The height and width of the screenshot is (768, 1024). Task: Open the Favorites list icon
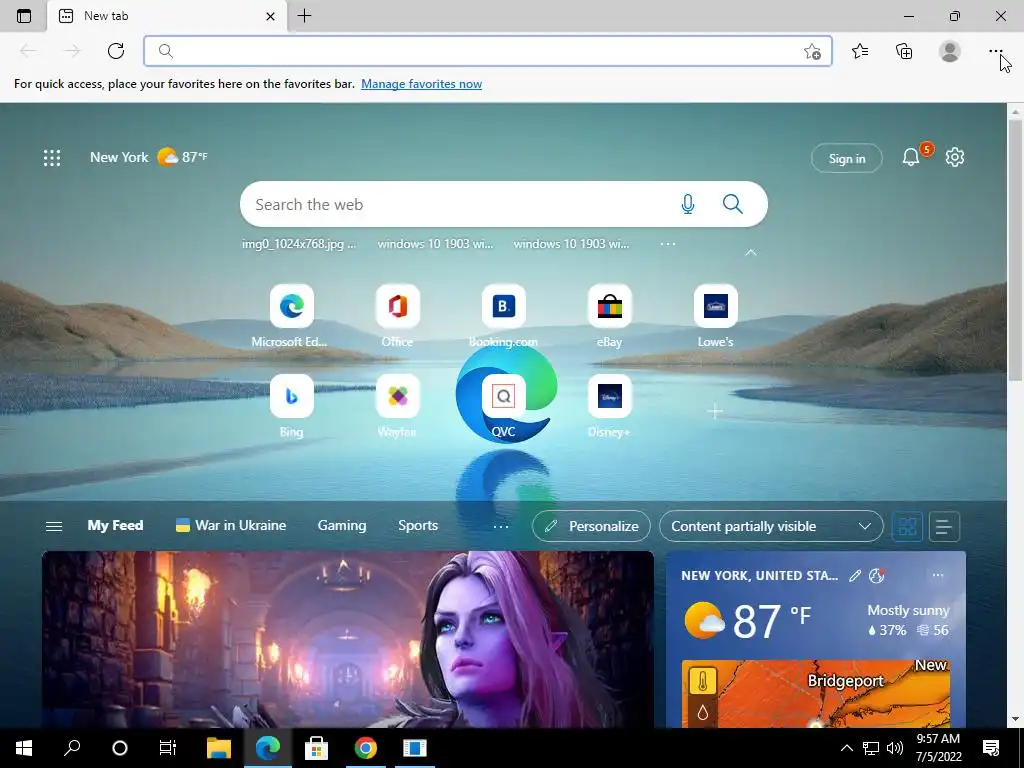click(860, 51)
